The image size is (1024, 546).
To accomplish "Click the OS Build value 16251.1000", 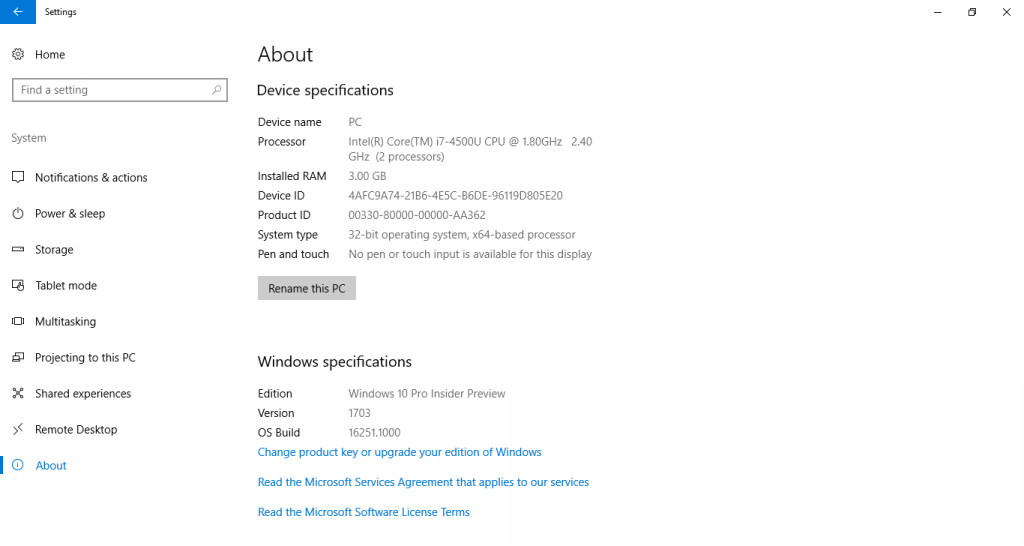I will point(374,432).
